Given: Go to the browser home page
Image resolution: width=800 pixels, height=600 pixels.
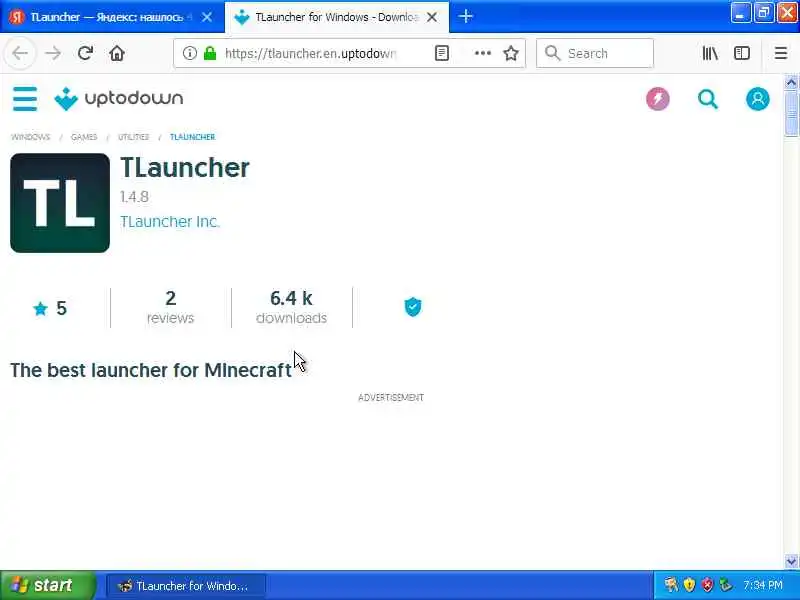Looking at the screenshot, I should (x=117, y=53).
